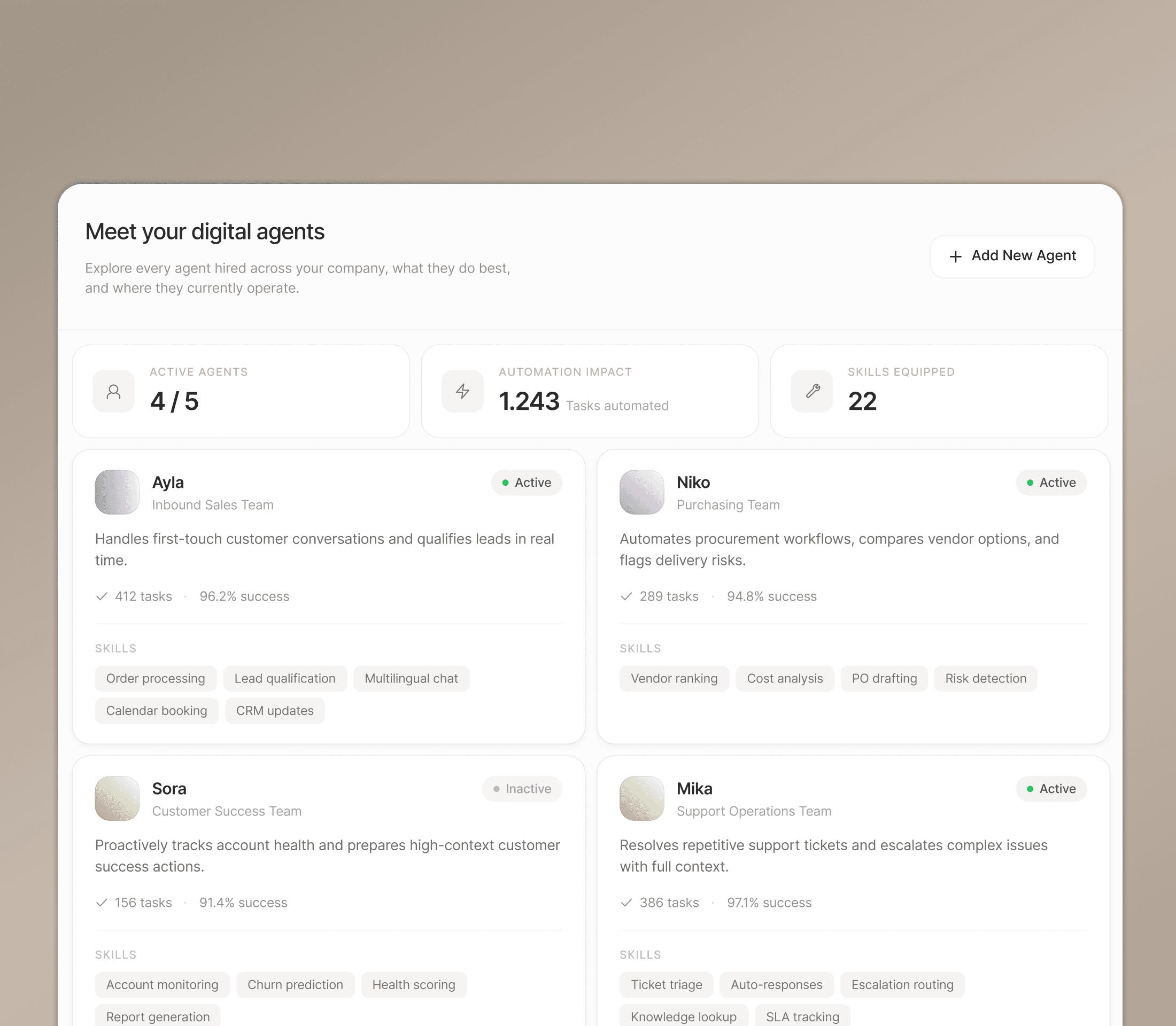Click the Niko Active status pill
The image size is (1176, 1026).
pyautogui.click(x=1051, y=483)
